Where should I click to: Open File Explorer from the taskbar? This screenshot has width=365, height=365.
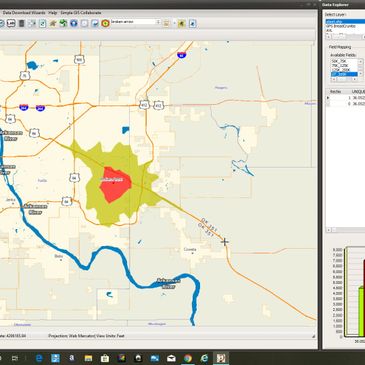pos(88,358)
